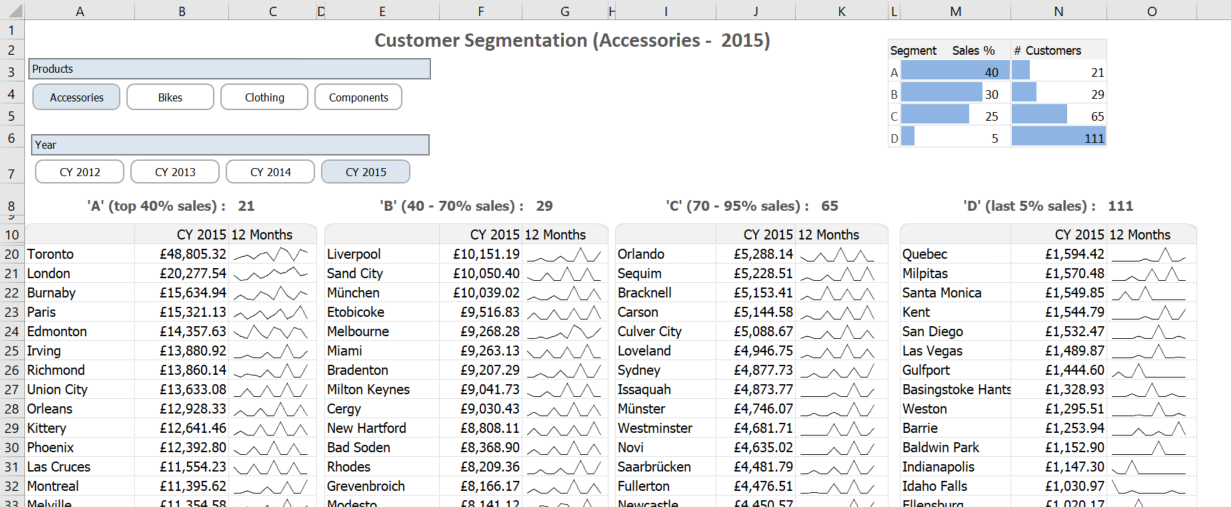Select CY 2013 in Year slicer

[175, 172]
